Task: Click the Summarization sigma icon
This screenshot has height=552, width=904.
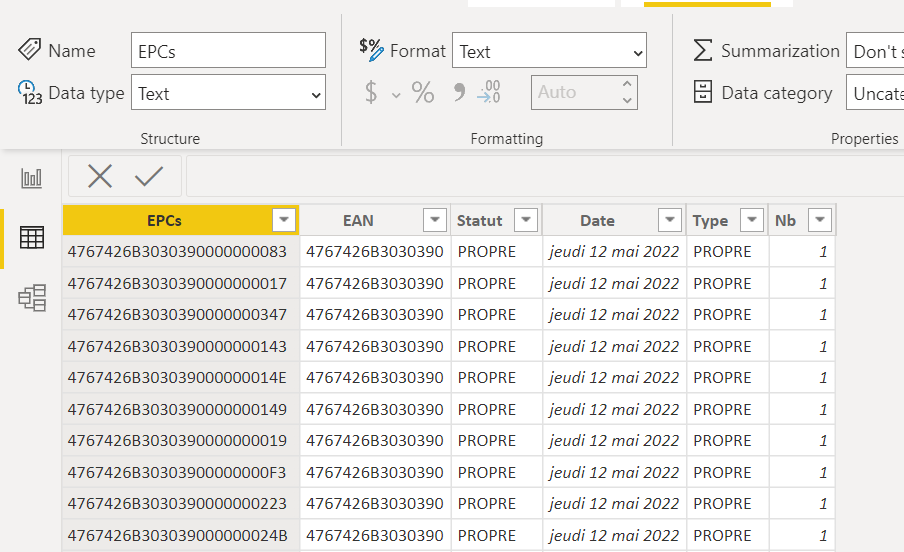Action: [x=702, y=50]
